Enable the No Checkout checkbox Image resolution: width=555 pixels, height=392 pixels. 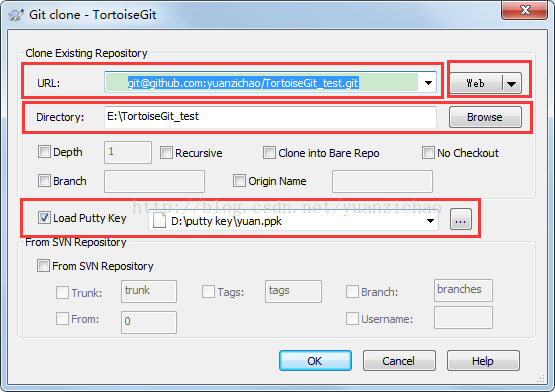428,153
